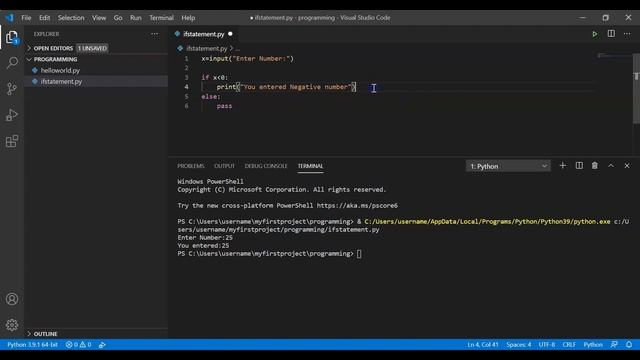Split the editor right
The height and width of the screenshot is (360, 640).
611,34
